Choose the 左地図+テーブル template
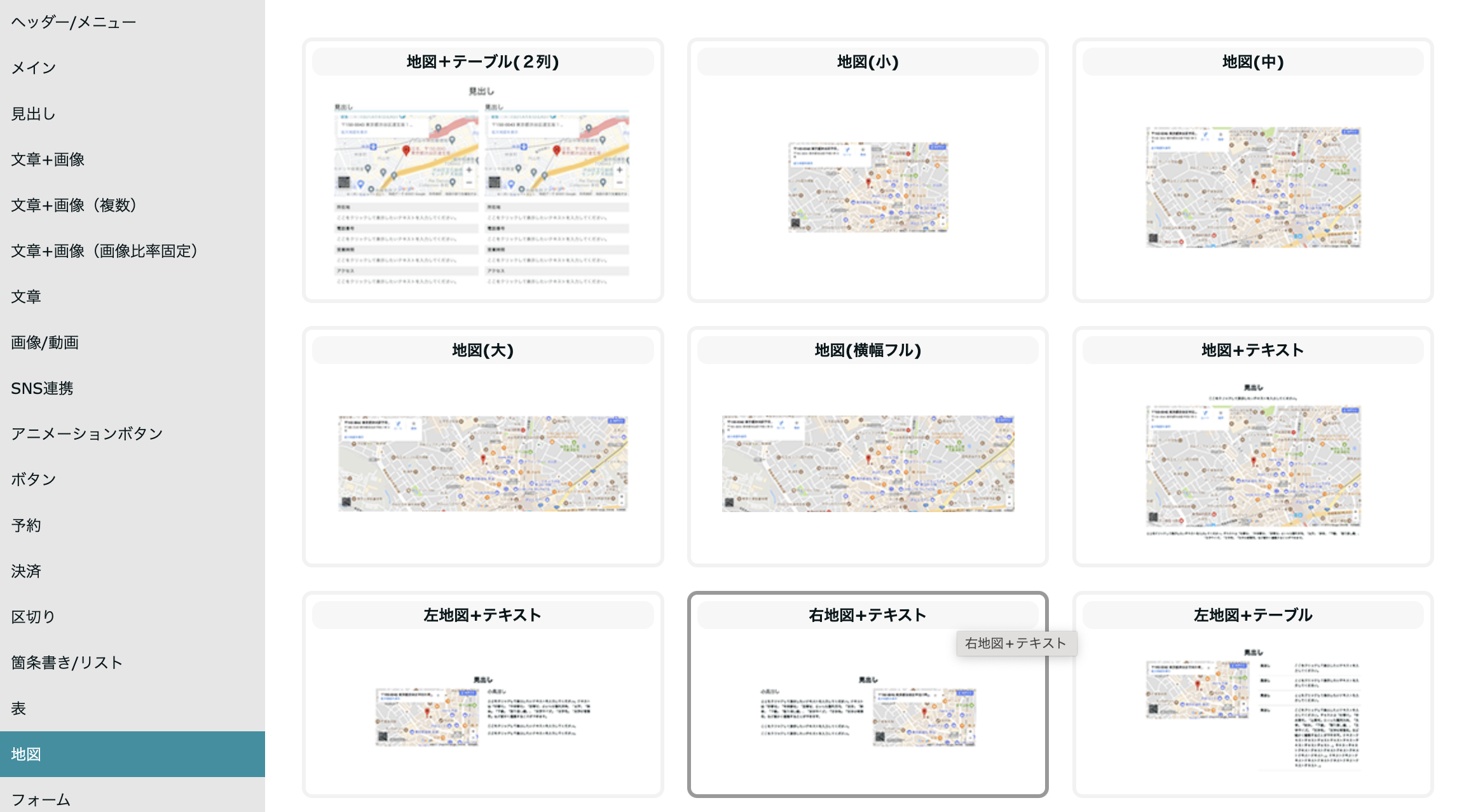 pos(1252,712)
